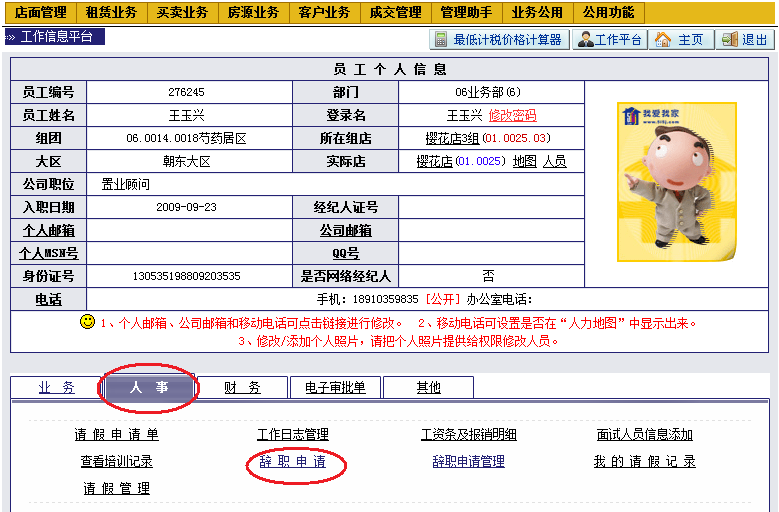This screenshot has height=512, width=779.
Task: Click employee number 276245
Action: click(186, 92)
